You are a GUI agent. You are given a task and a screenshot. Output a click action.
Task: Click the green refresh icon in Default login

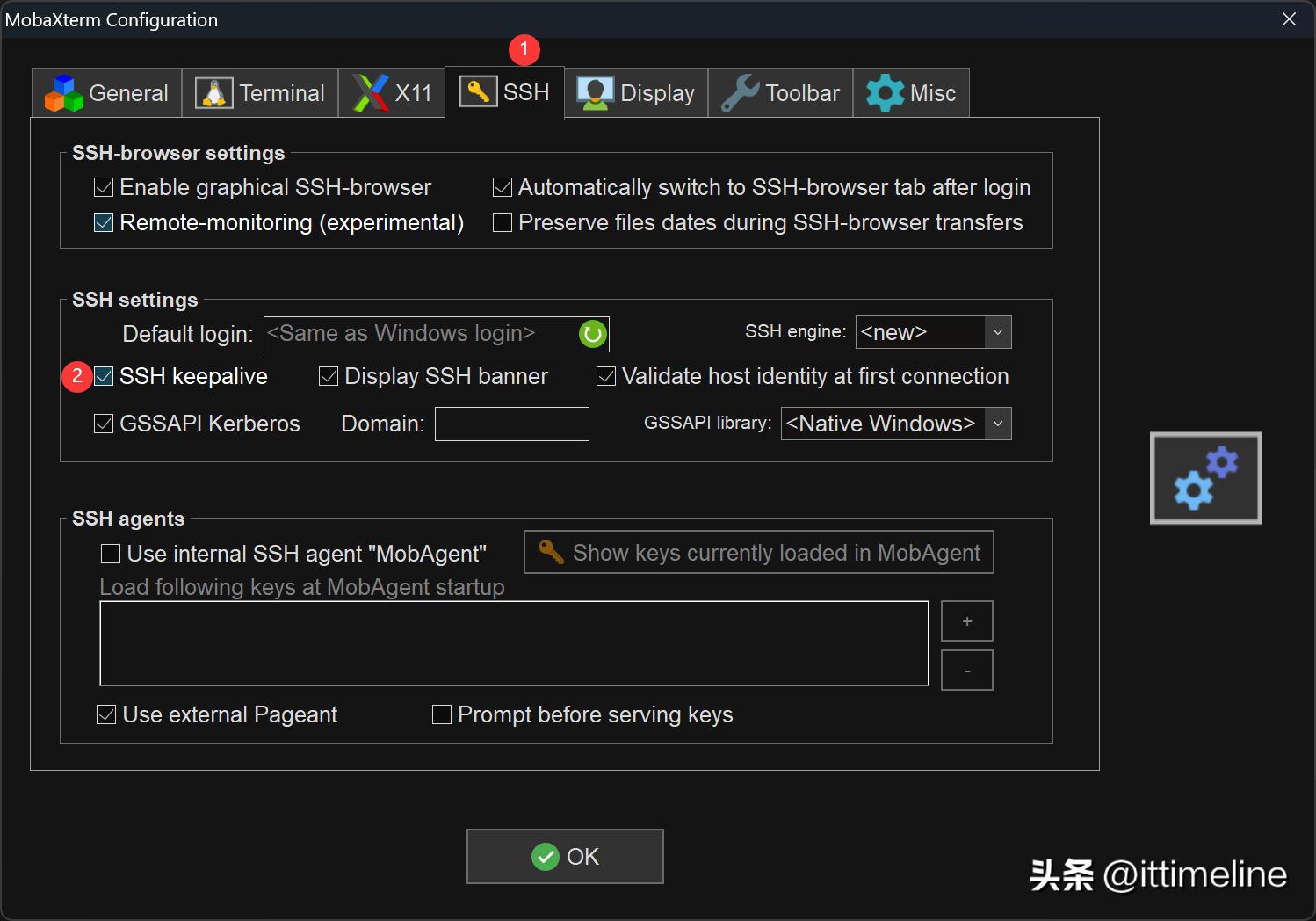point(593,334)
